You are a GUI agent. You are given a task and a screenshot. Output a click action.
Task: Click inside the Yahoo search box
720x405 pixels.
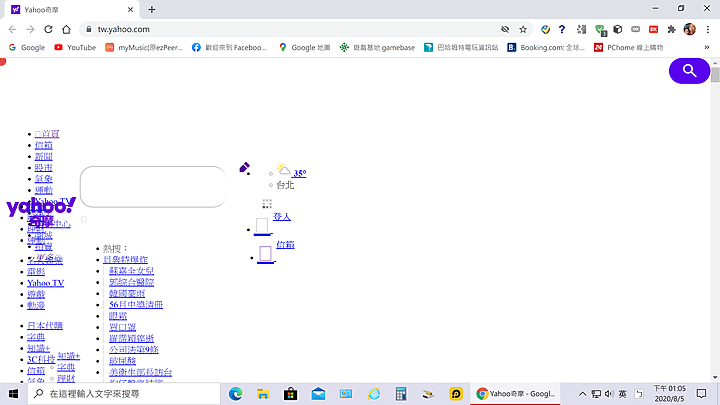(x=153, y=187)
